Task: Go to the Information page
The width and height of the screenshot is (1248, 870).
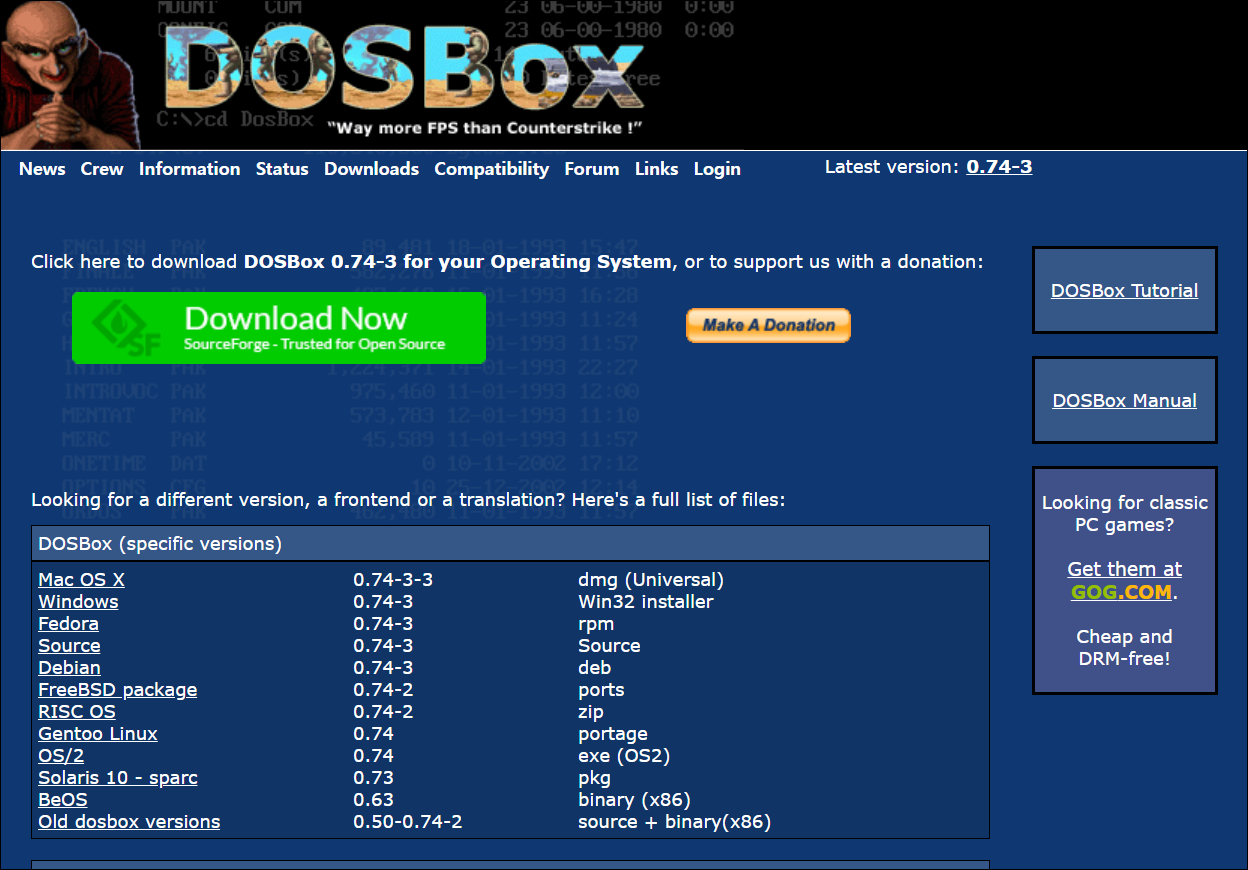Action: 190,169
